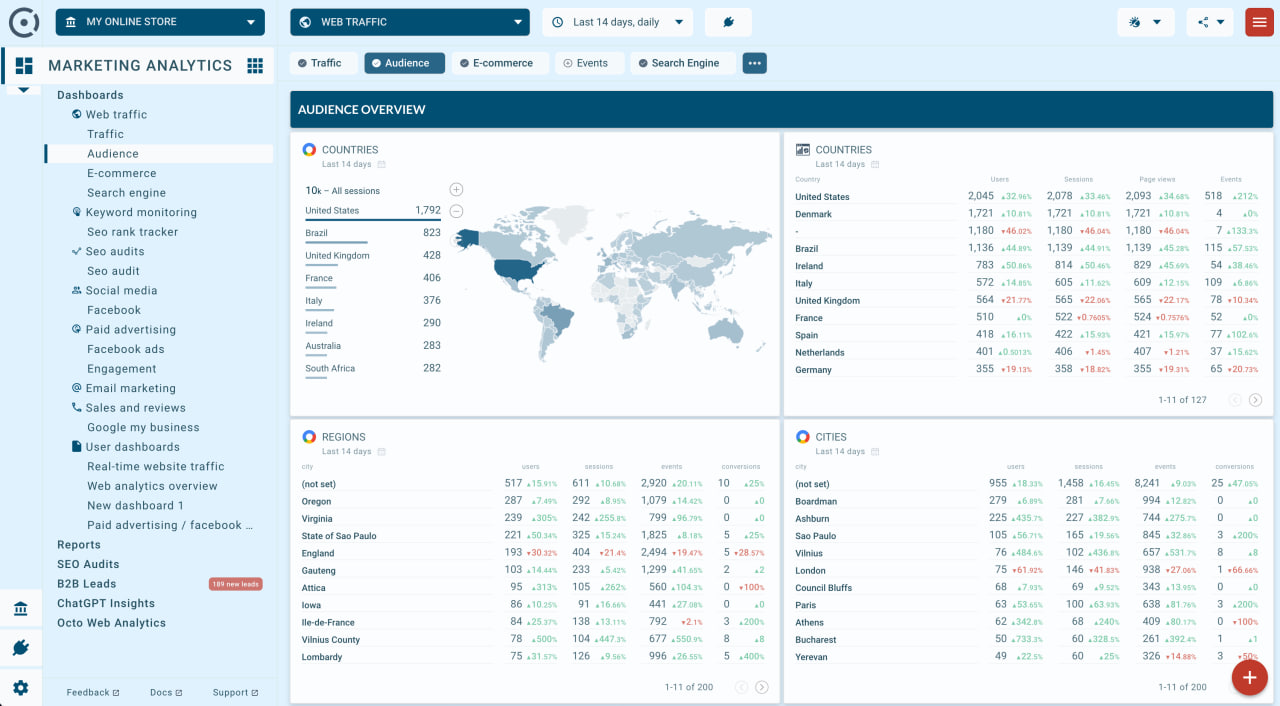Open the Feedback link
The width and height of the screenshot is (1280, 706).
tap(92, 692)
